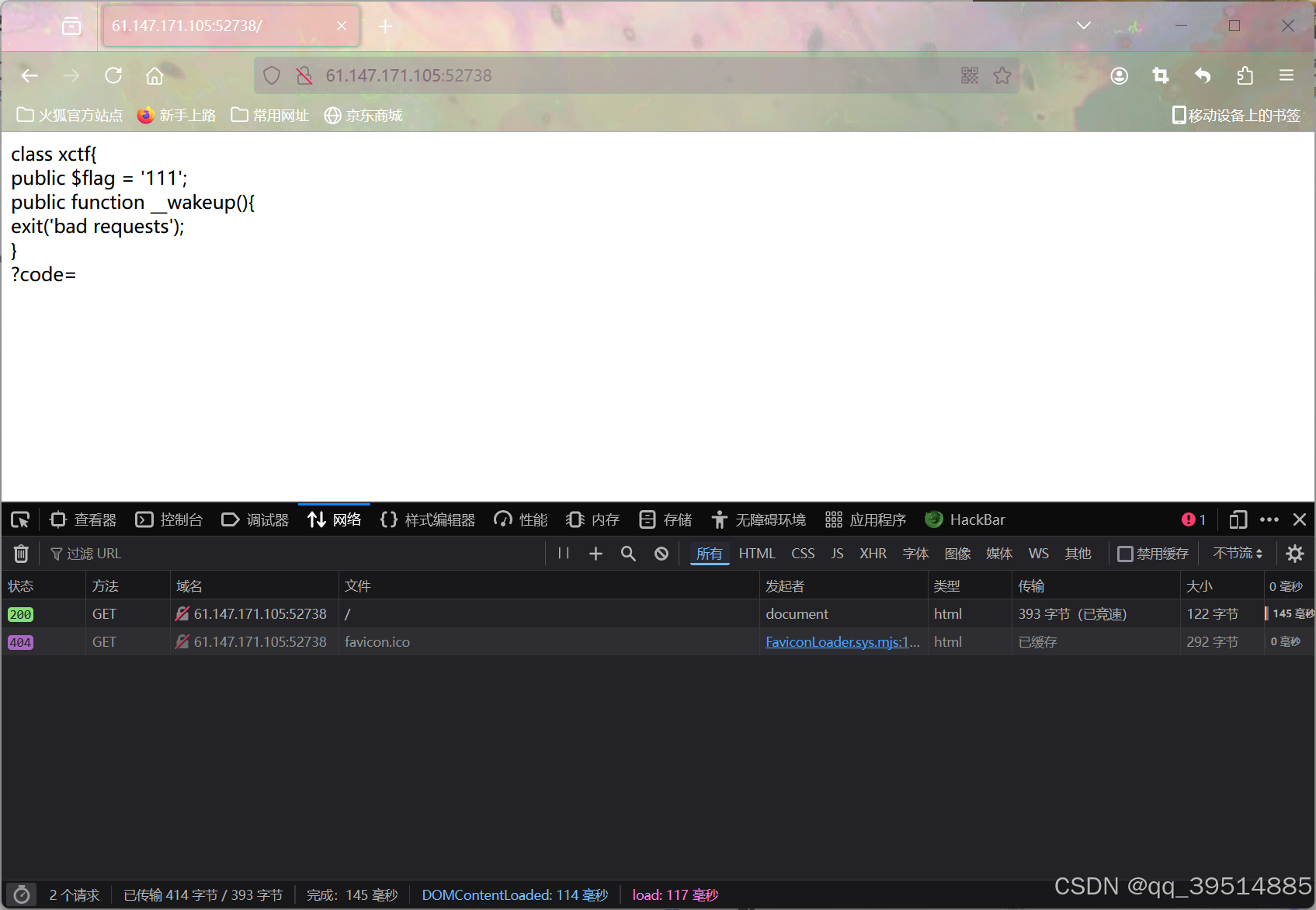
Task: Open the 存储 storage tab
Action: (665, 519)
